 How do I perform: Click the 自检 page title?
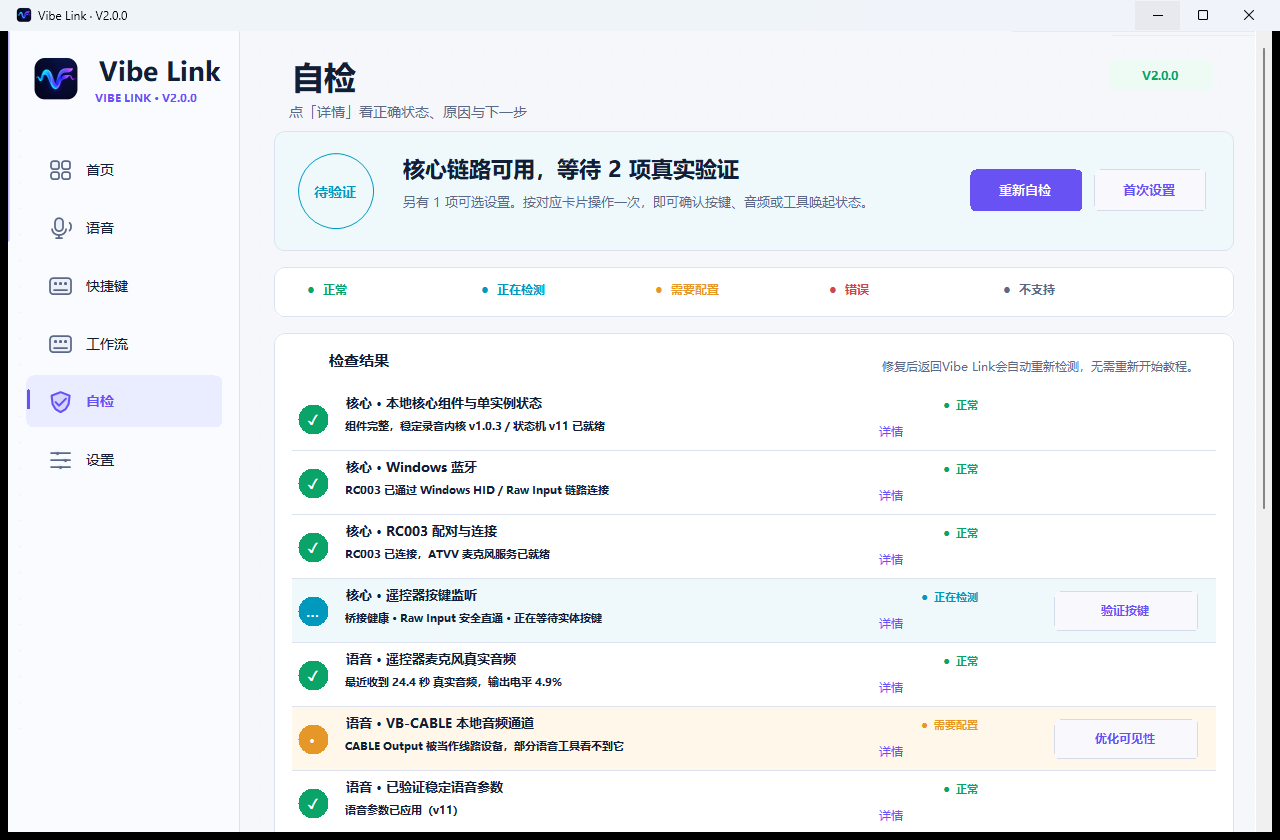click(x=324, y=78)
